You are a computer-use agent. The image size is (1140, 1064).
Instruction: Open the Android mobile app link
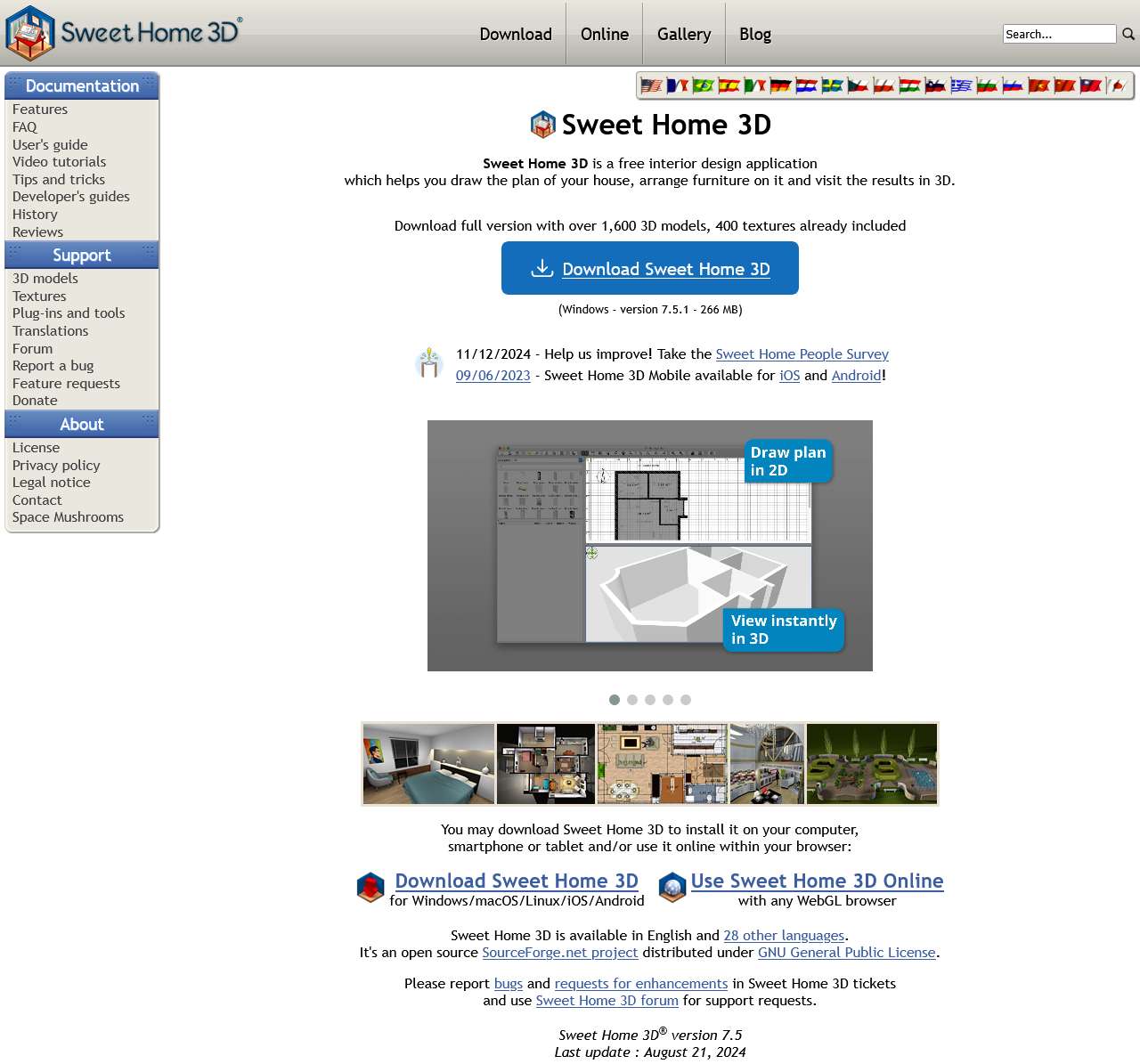coord(857,376)
